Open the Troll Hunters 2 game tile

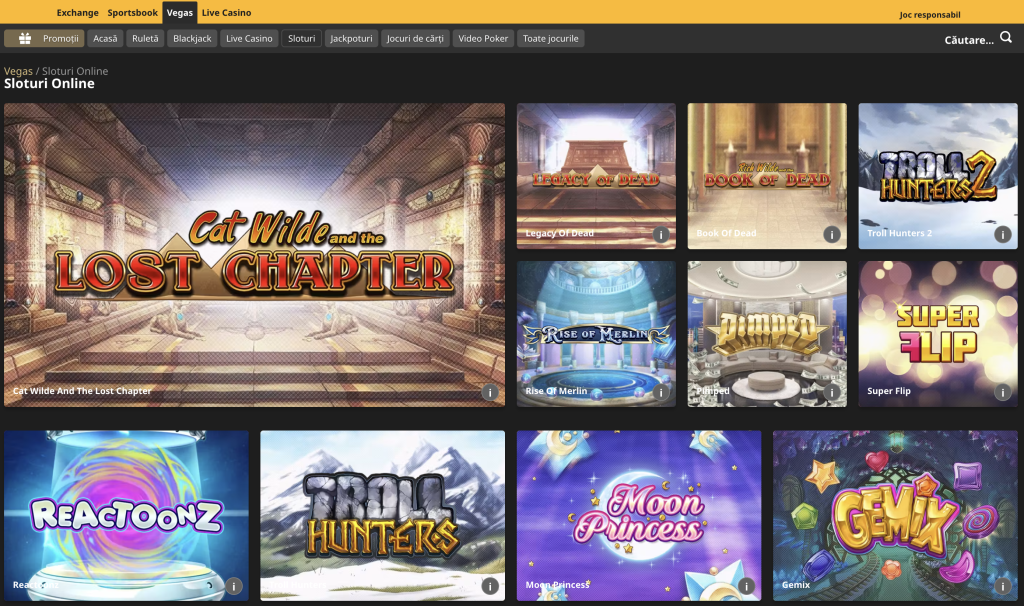coord(938,176)
